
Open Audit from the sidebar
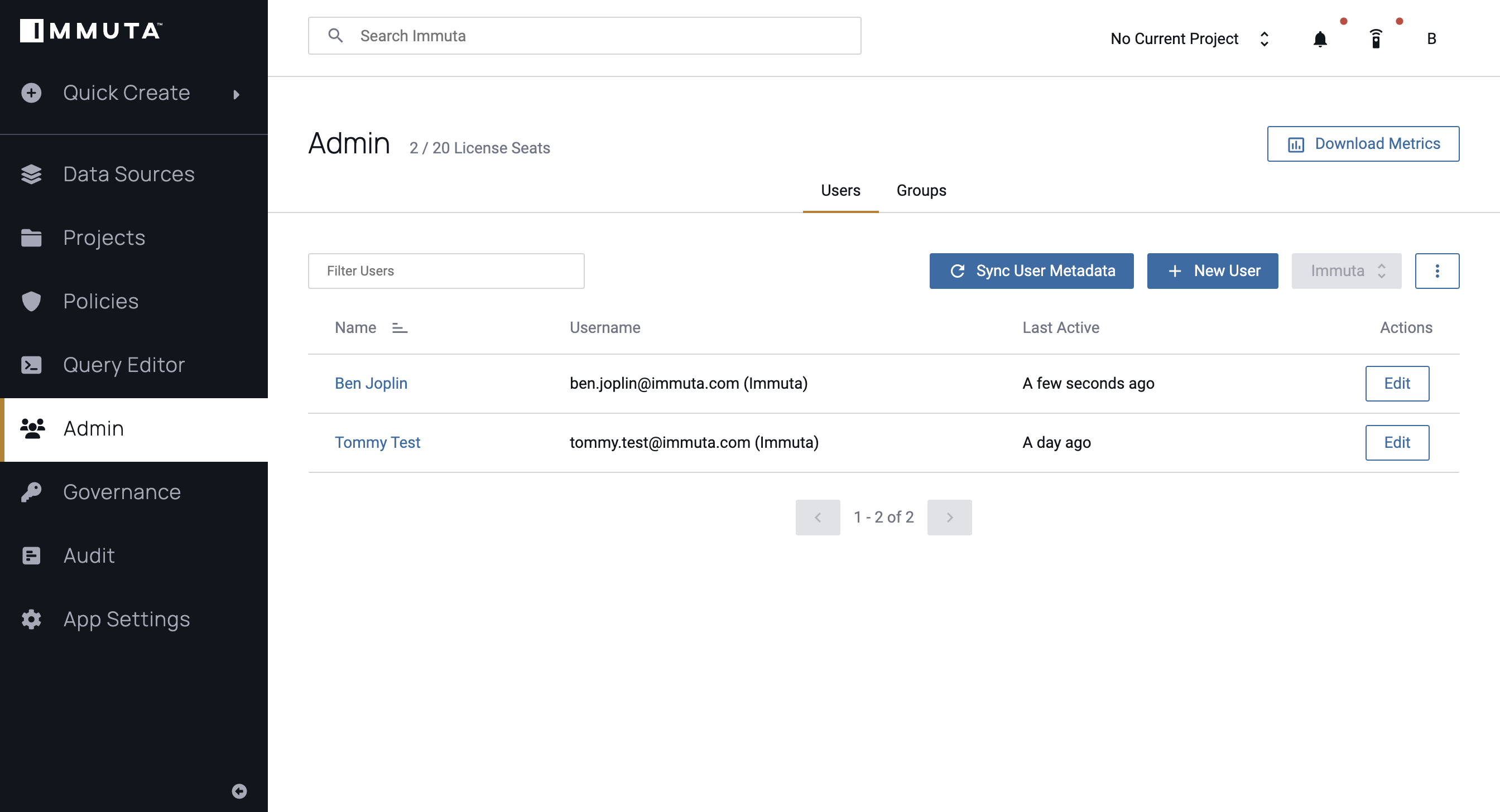point(134,555)
